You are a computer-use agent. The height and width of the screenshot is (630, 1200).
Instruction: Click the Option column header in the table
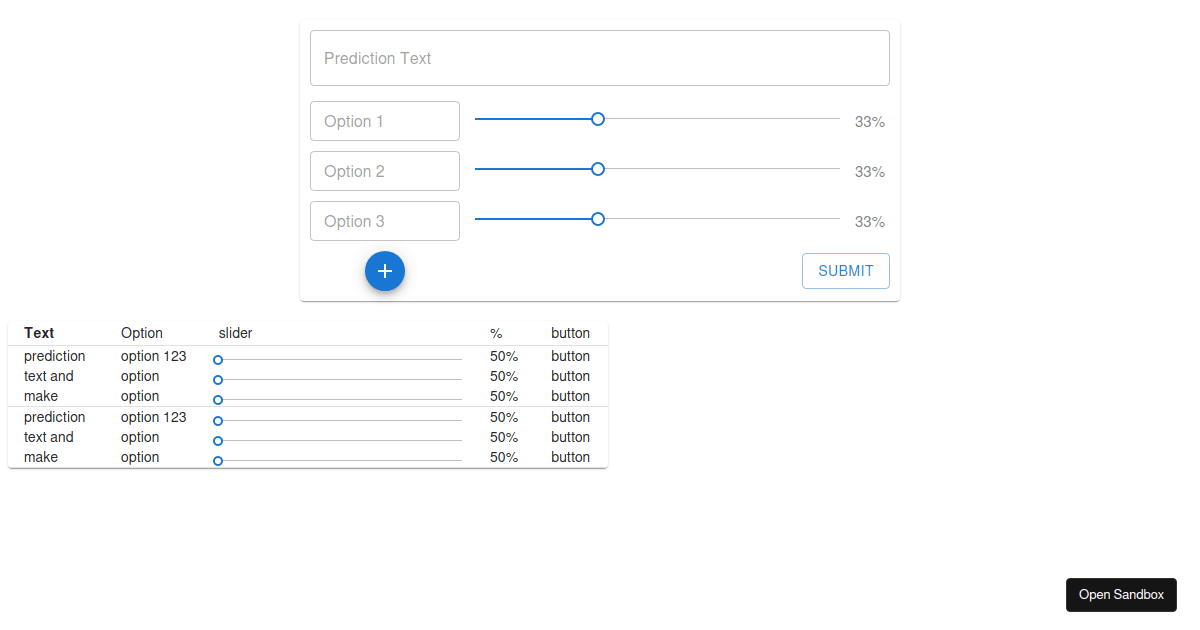[142, 333]
